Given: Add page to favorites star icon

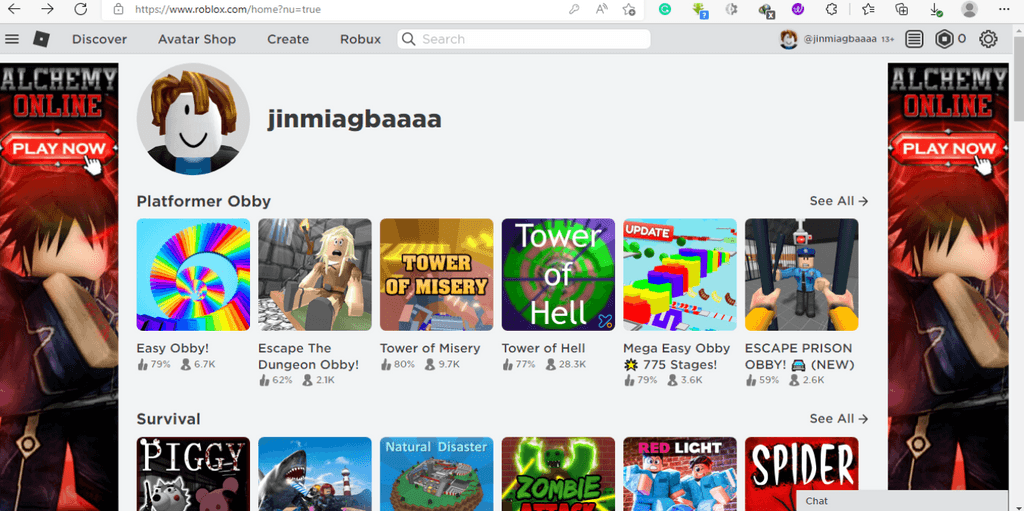Looking at the screenshot, I should pyautogui.click(x=629, y=9).
